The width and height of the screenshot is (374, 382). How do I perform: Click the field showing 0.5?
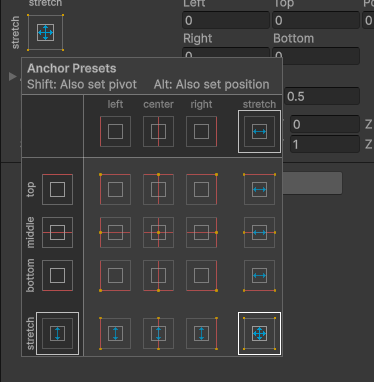[x=322, y=96]
